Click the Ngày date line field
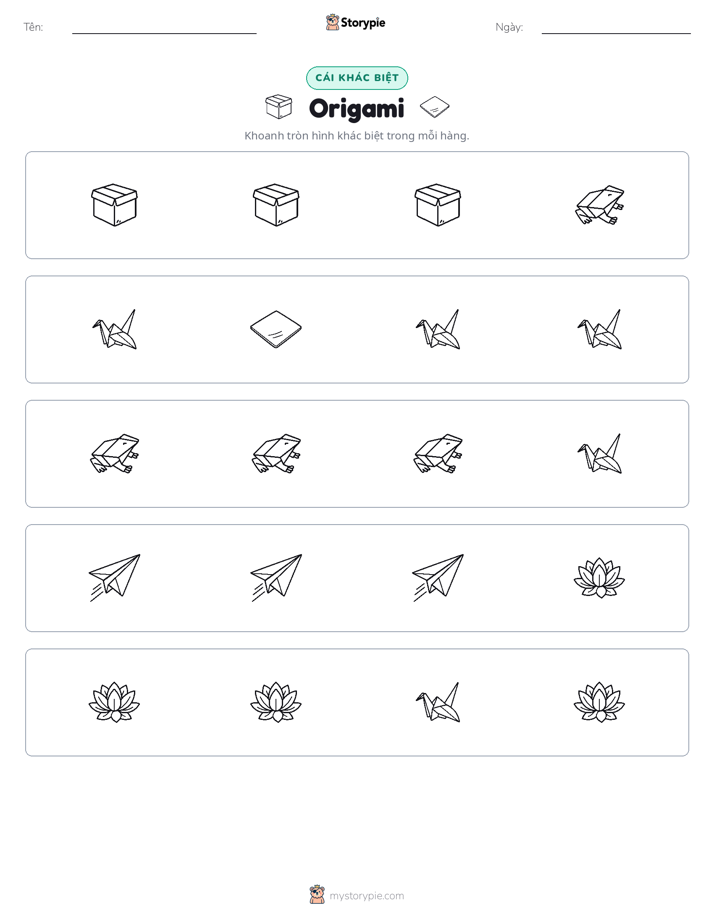The width and height of the screenshot is (714, 924). click(x=616, y=28)
